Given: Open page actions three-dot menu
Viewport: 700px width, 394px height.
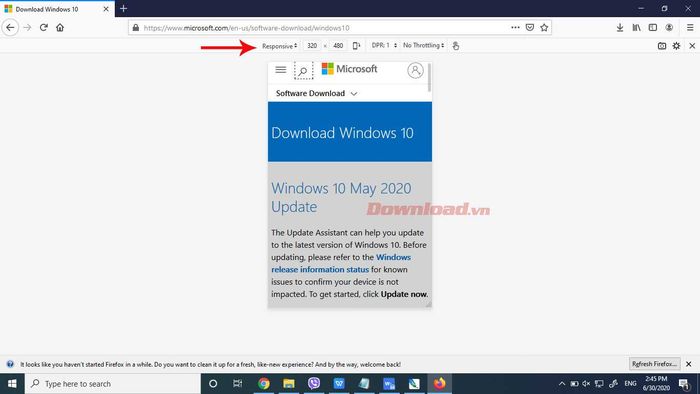Looking at the screenshot, I should coord(515,27).
